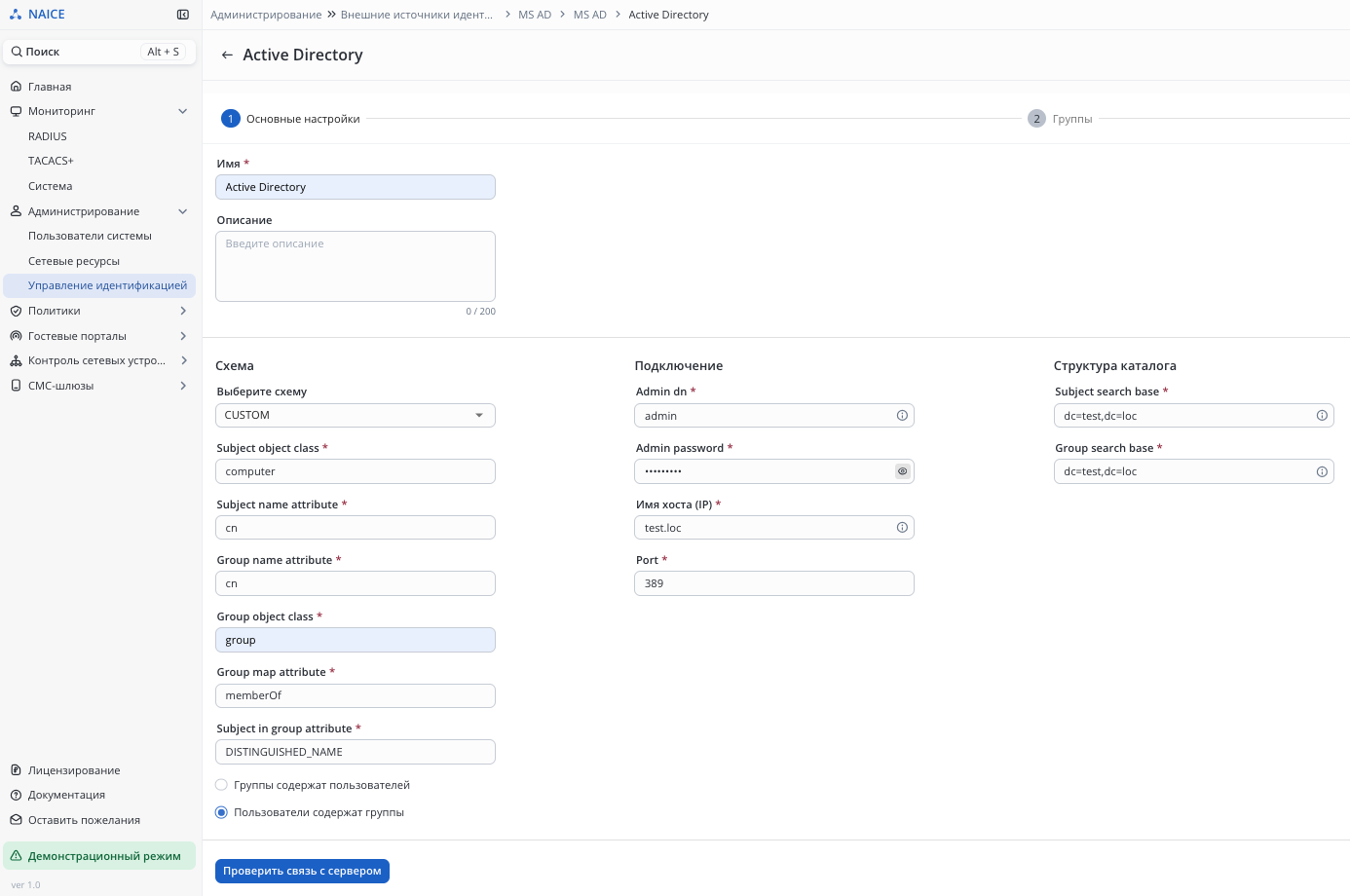Open the Выберите схему dropdown
The image size is (1350, 896).
click(x=355, y=416)
